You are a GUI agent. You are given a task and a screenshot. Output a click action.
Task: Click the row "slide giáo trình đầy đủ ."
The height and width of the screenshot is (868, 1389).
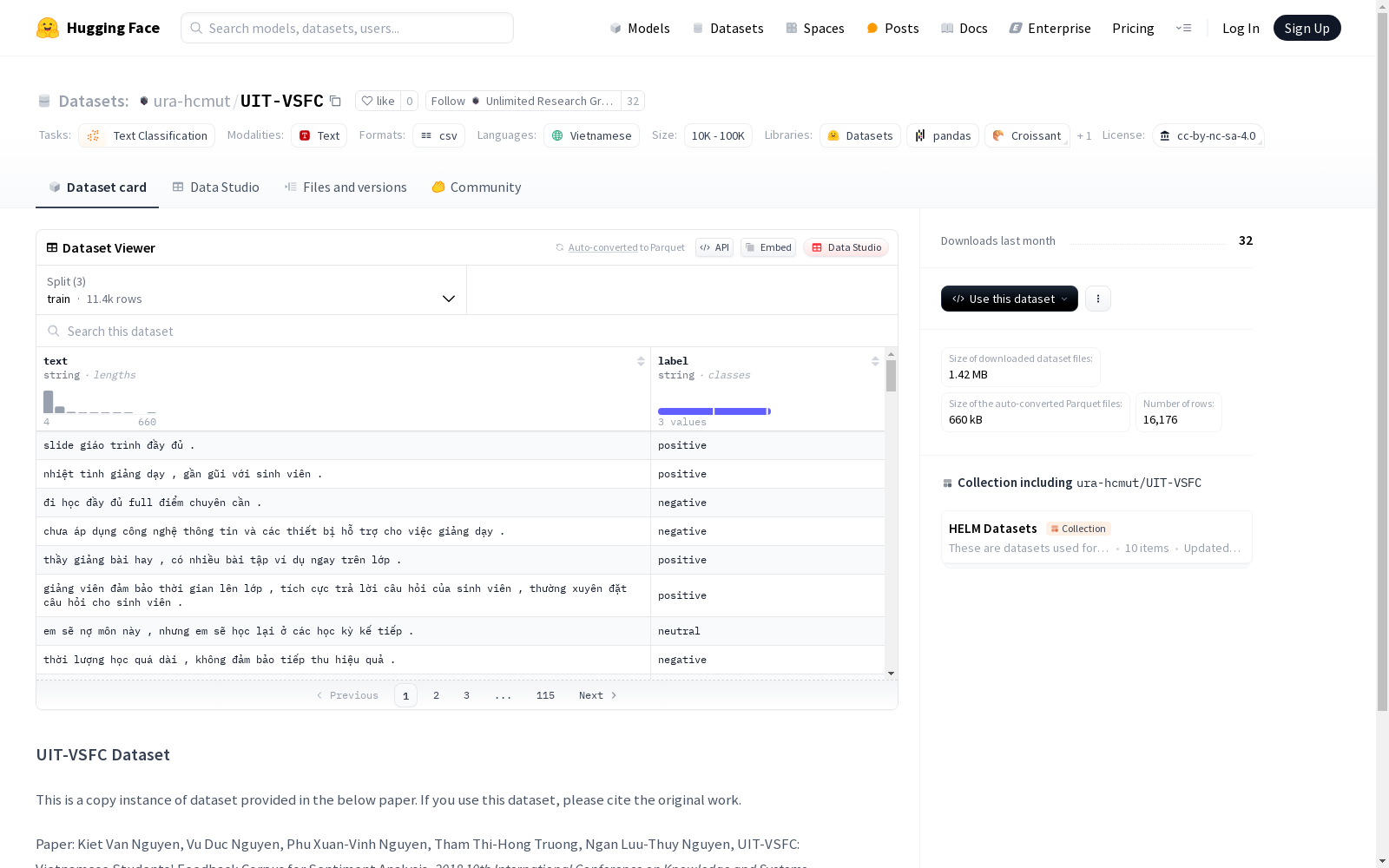(x=460, y=445)
